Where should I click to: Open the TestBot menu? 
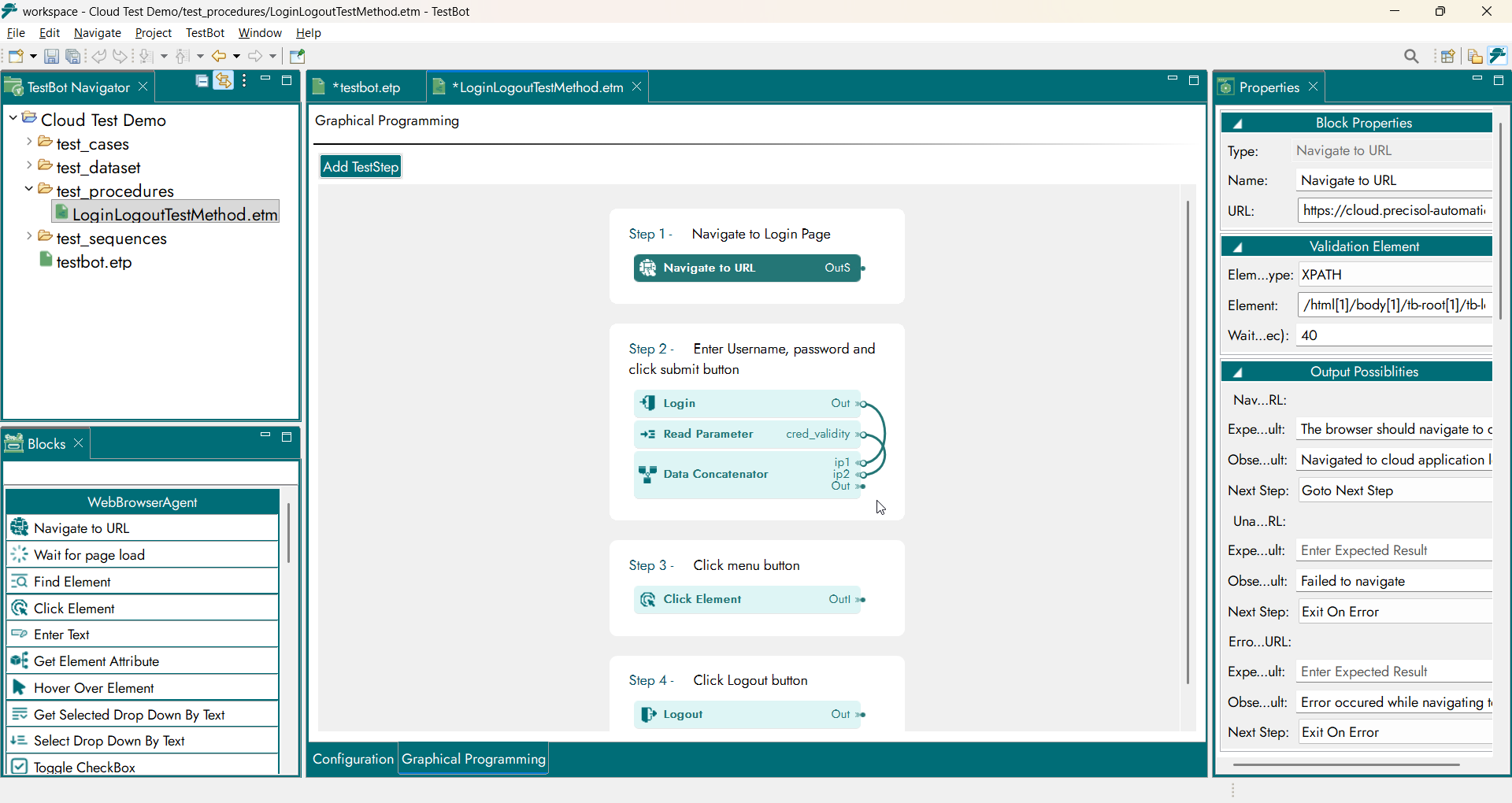tap(205, 33)
